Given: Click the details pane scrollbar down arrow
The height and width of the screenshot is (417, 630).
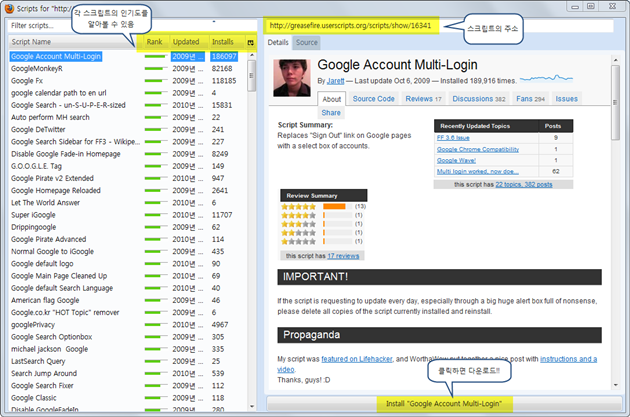Looking at the screenshot, I should coord(616,385).
